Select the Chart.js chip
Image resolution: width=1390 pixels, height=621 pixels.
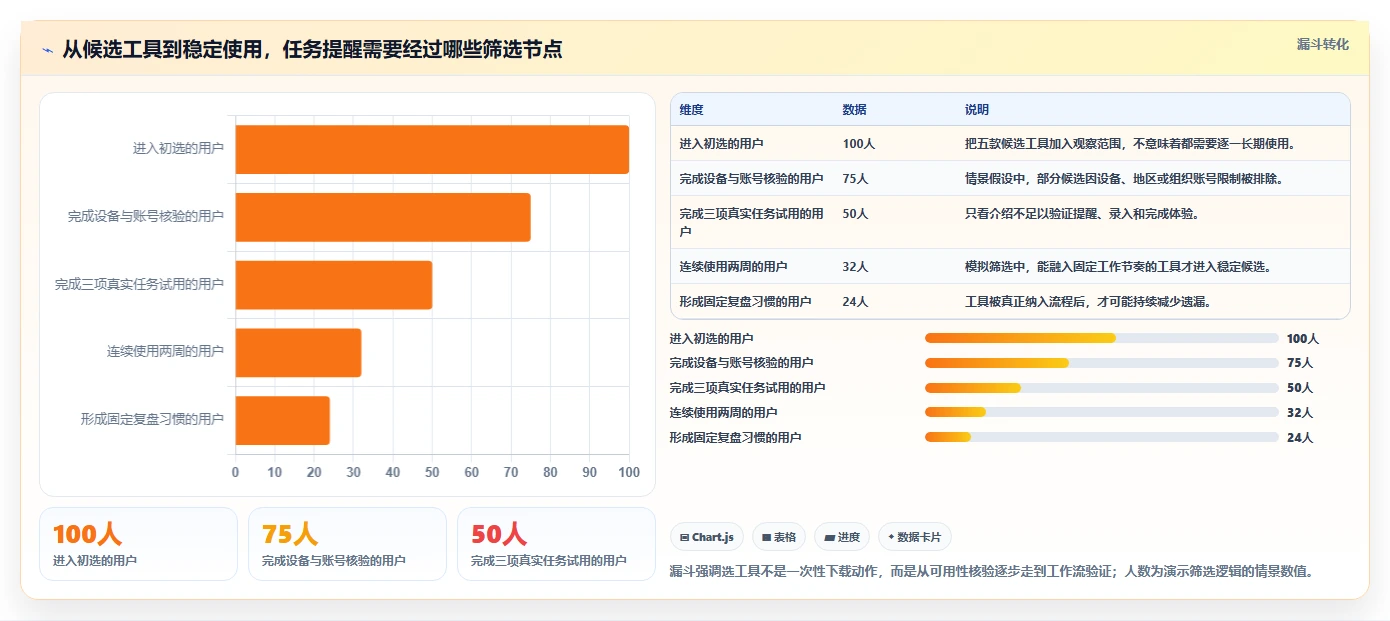(x=707, y=537)
